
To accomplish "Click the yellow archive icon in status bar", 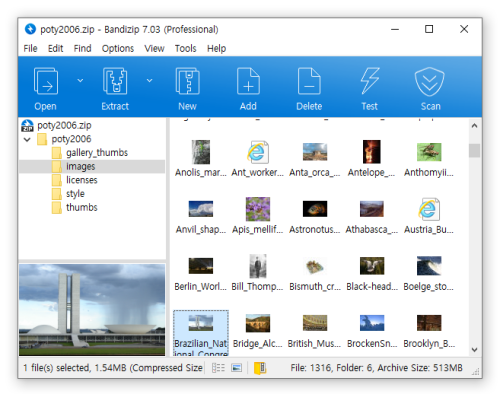I will click(260, 368).
